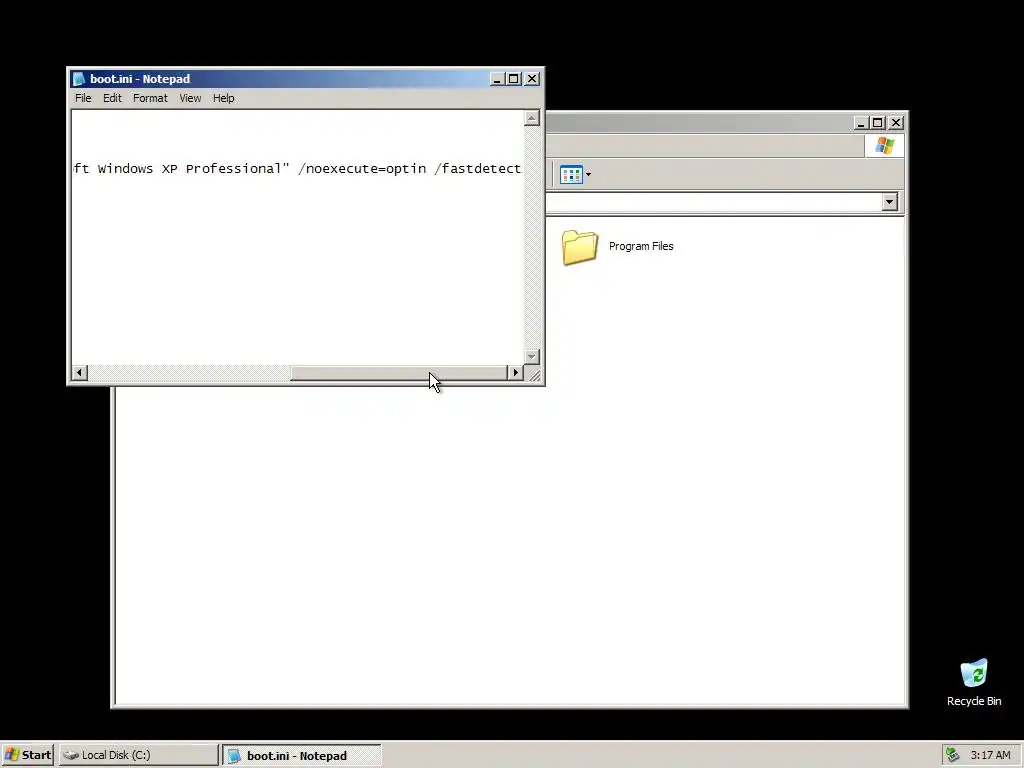The width and height of the screenshot is (1024, 768).
Task: Click the Notepad horizontal scrollbar thumb
Action: [399, 372]
